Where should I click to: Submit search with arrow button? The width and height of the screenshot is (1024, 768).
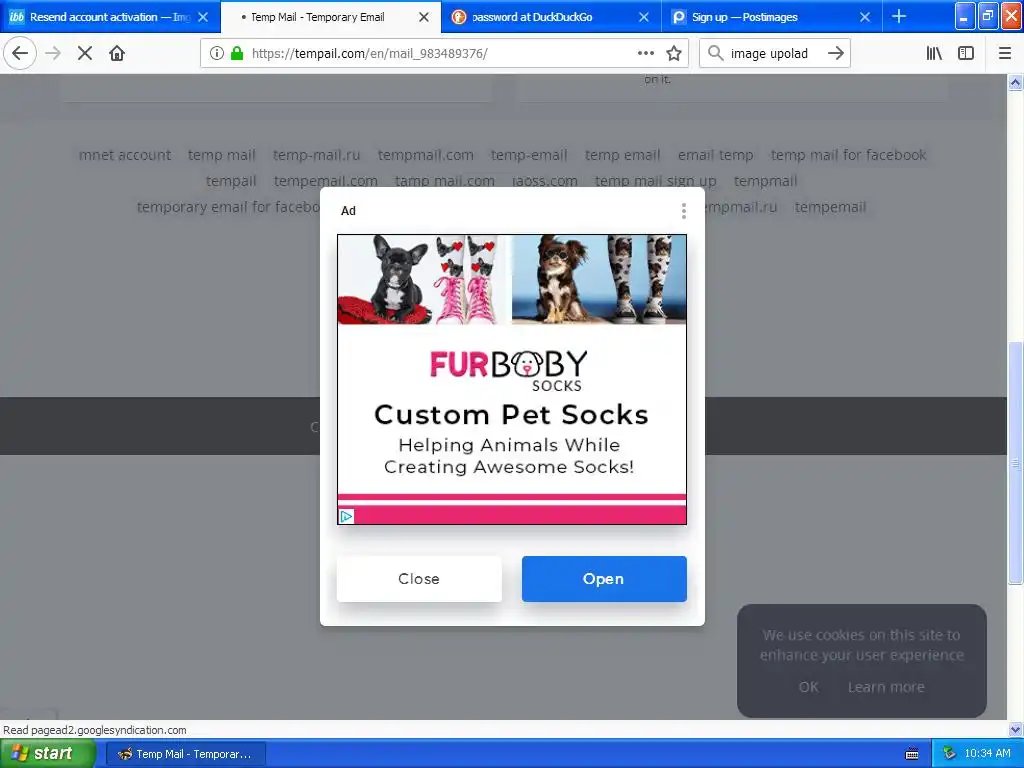[836, 53]
